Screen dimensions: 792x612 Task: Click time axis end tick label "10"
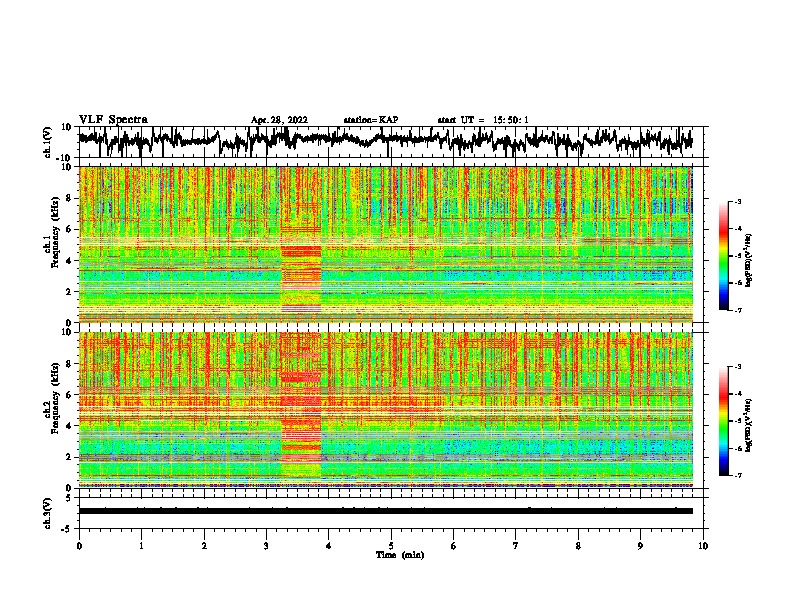pyautogui.click(x=703, y=546)
